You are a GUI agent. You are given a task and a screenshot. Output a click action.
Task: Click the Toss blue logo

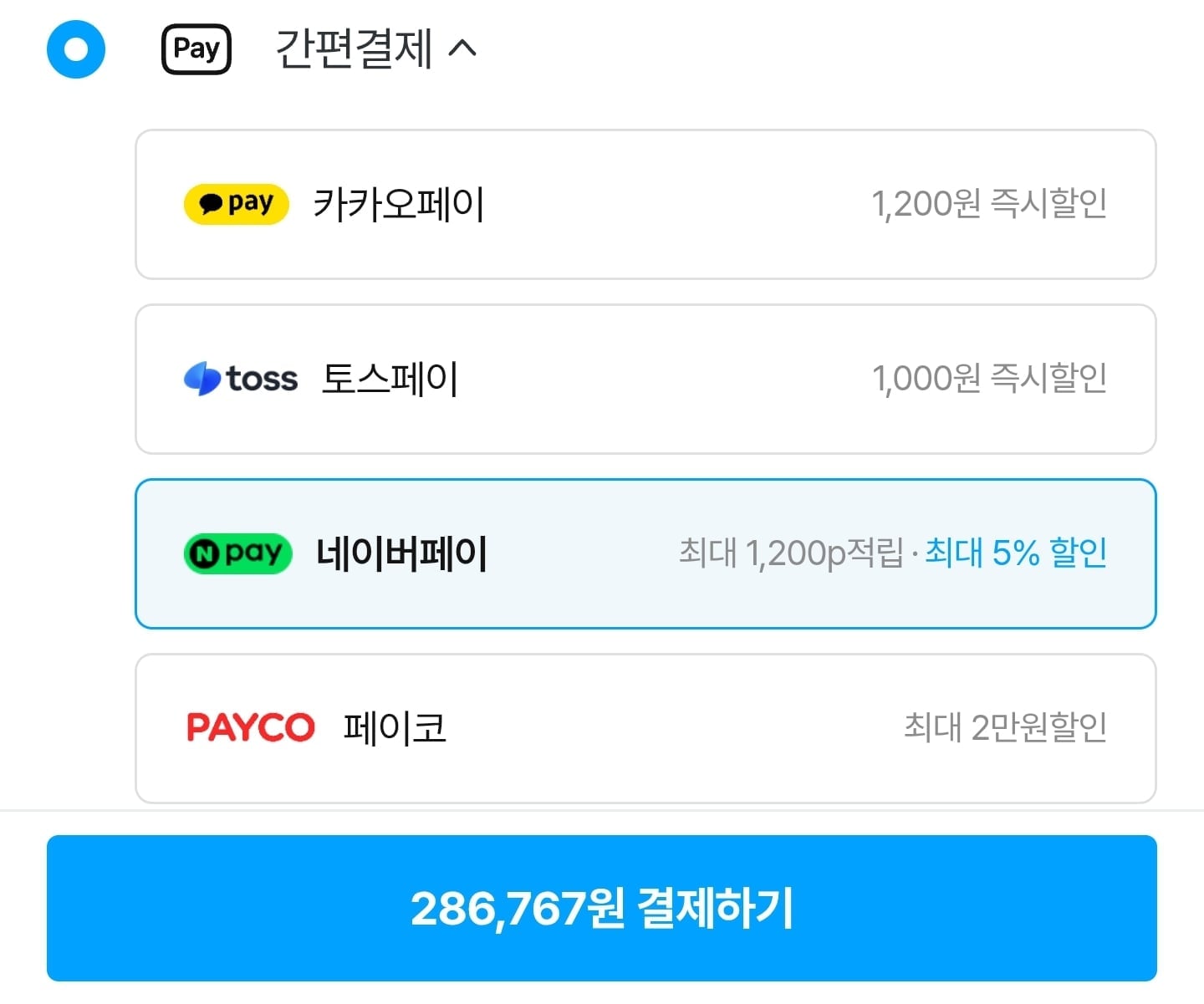click(202, 379)
